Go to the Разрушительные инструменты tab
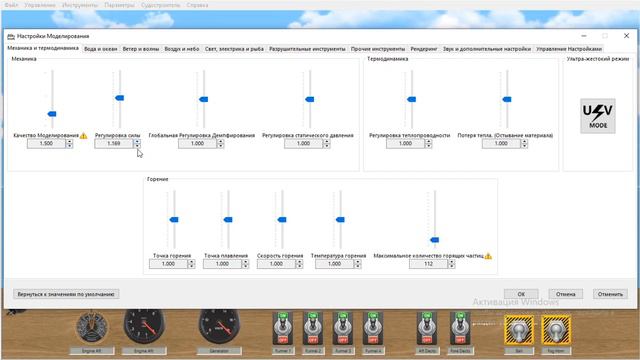This screenshot has width=640, height=360. coord(307,49)
